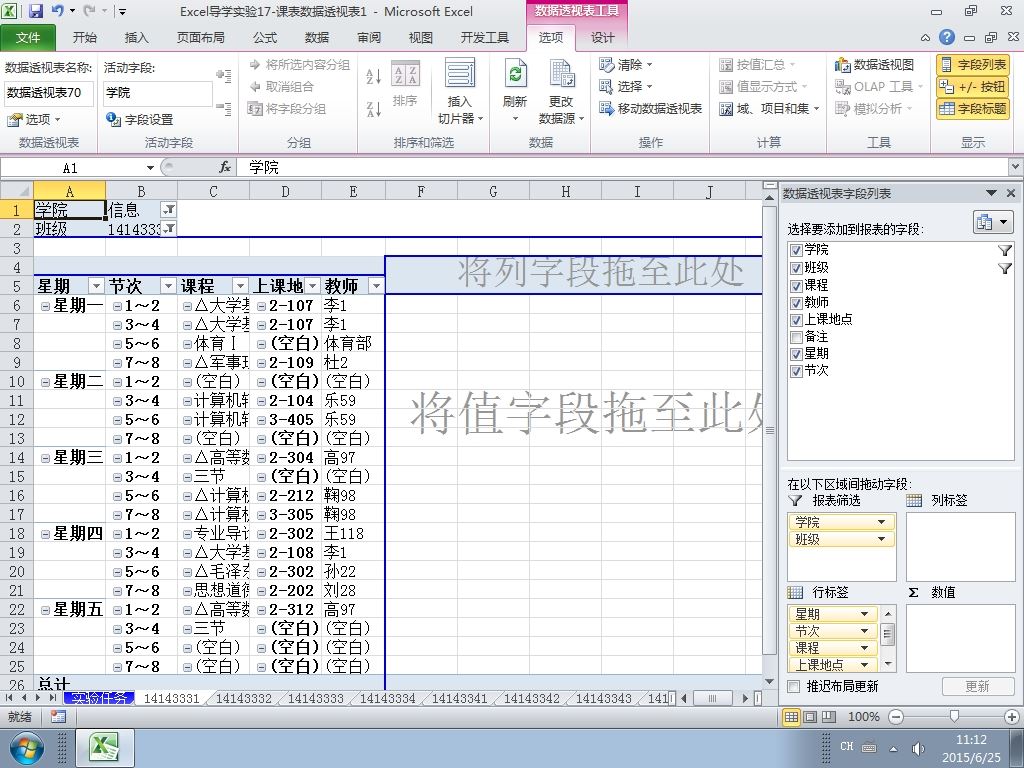Select the 14143332 sheet tab
The image size is (1024, 768).
point(244,698)
